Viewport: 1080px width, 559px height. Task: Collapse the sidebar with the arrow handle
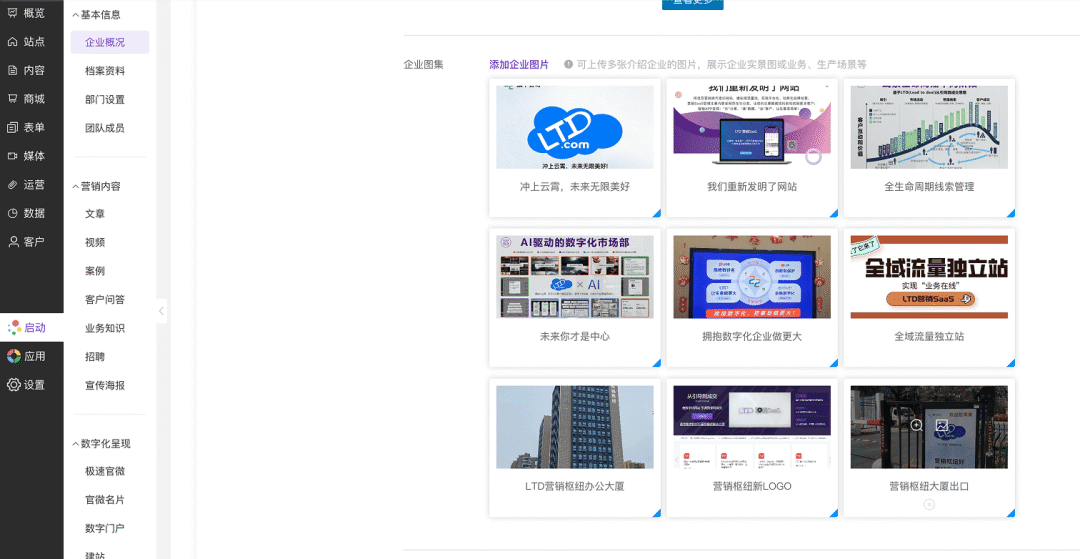(x=161, y=311)
